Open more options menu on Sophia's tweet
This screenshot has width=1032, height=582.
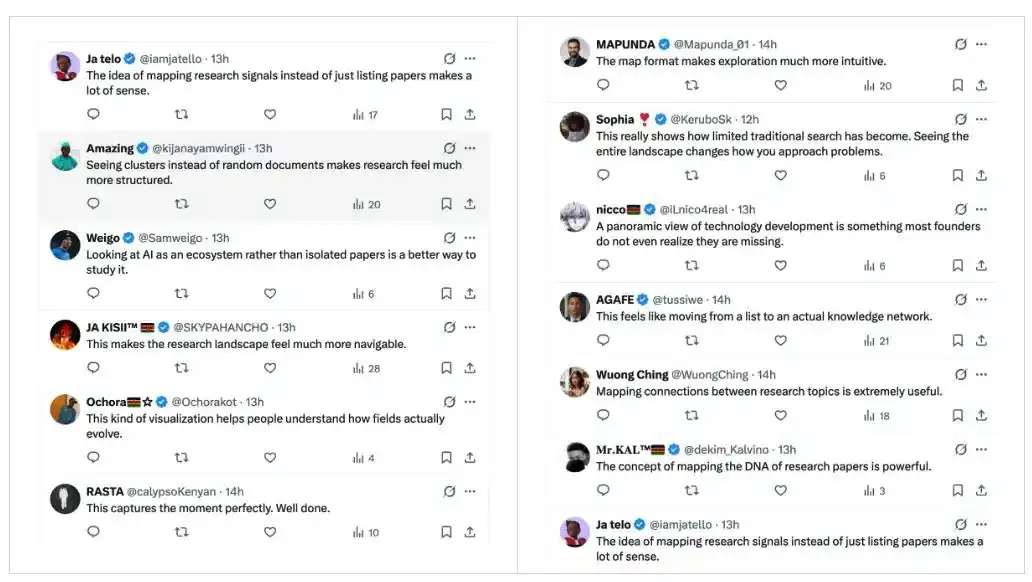(981, 119)
